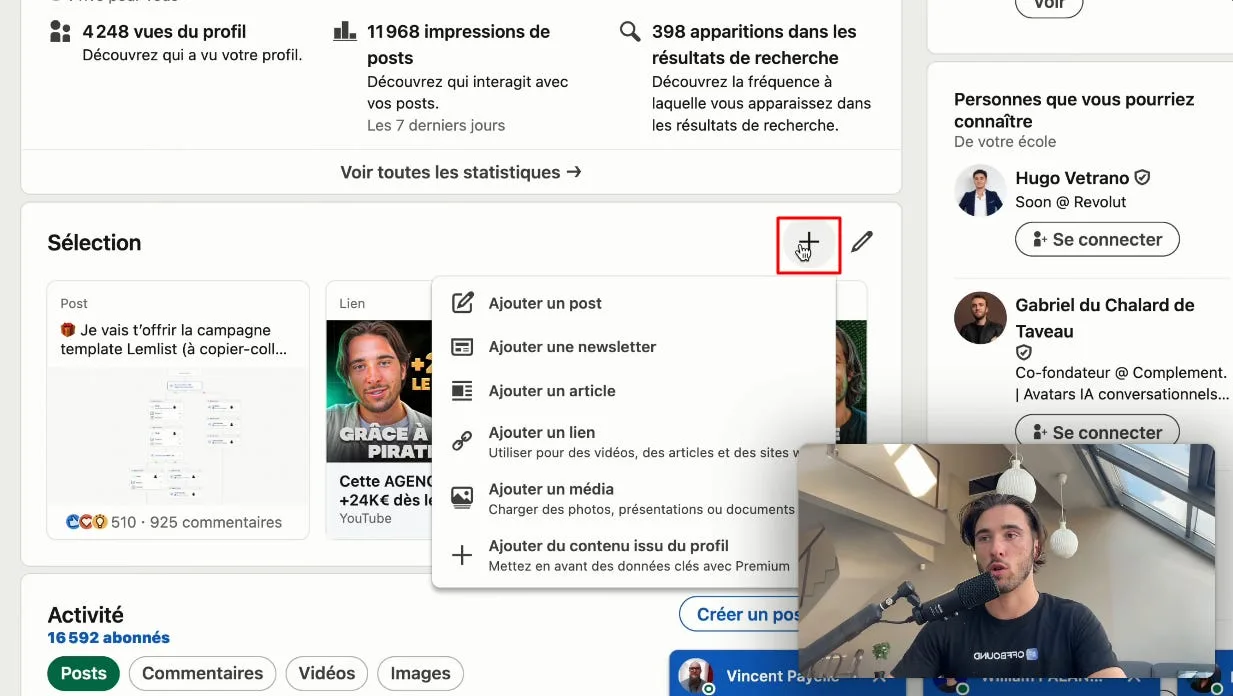Click "Se connecter" for Hugo Vetrano
Screen dimensions: 1233x696
coord(1097,239)
